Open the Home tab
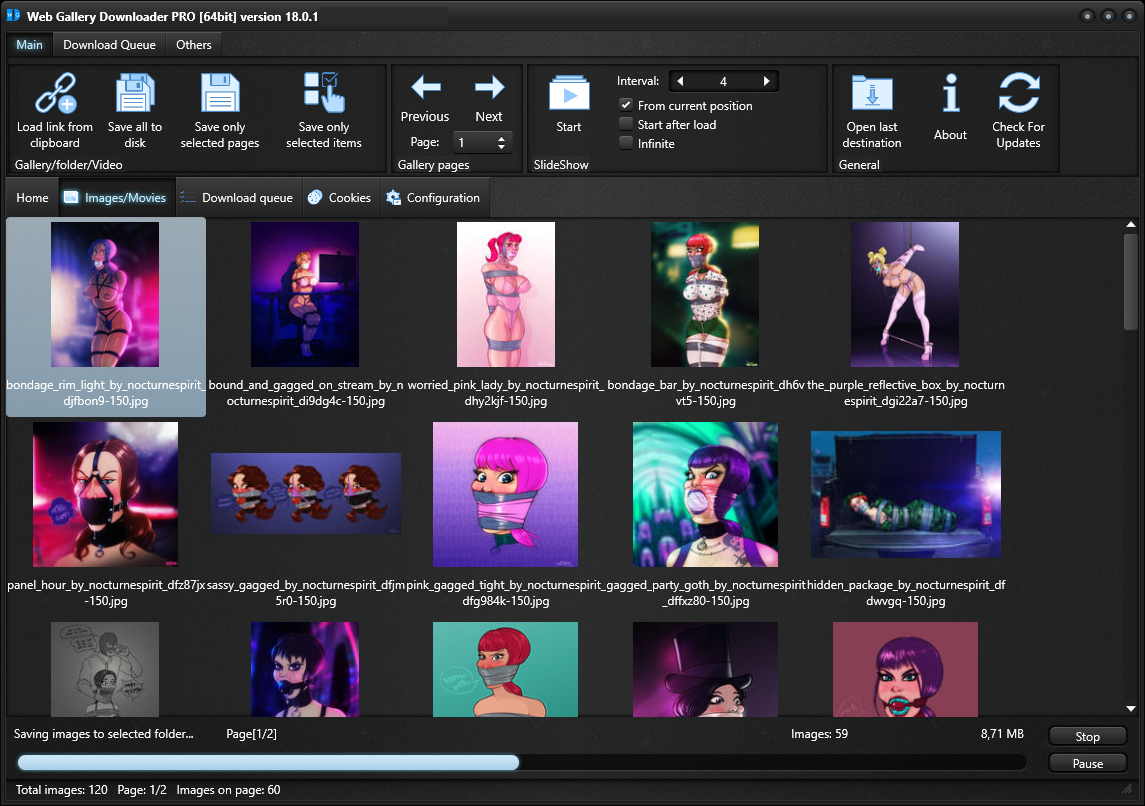This screenshot has width=1145, height=806. (32, 198)
